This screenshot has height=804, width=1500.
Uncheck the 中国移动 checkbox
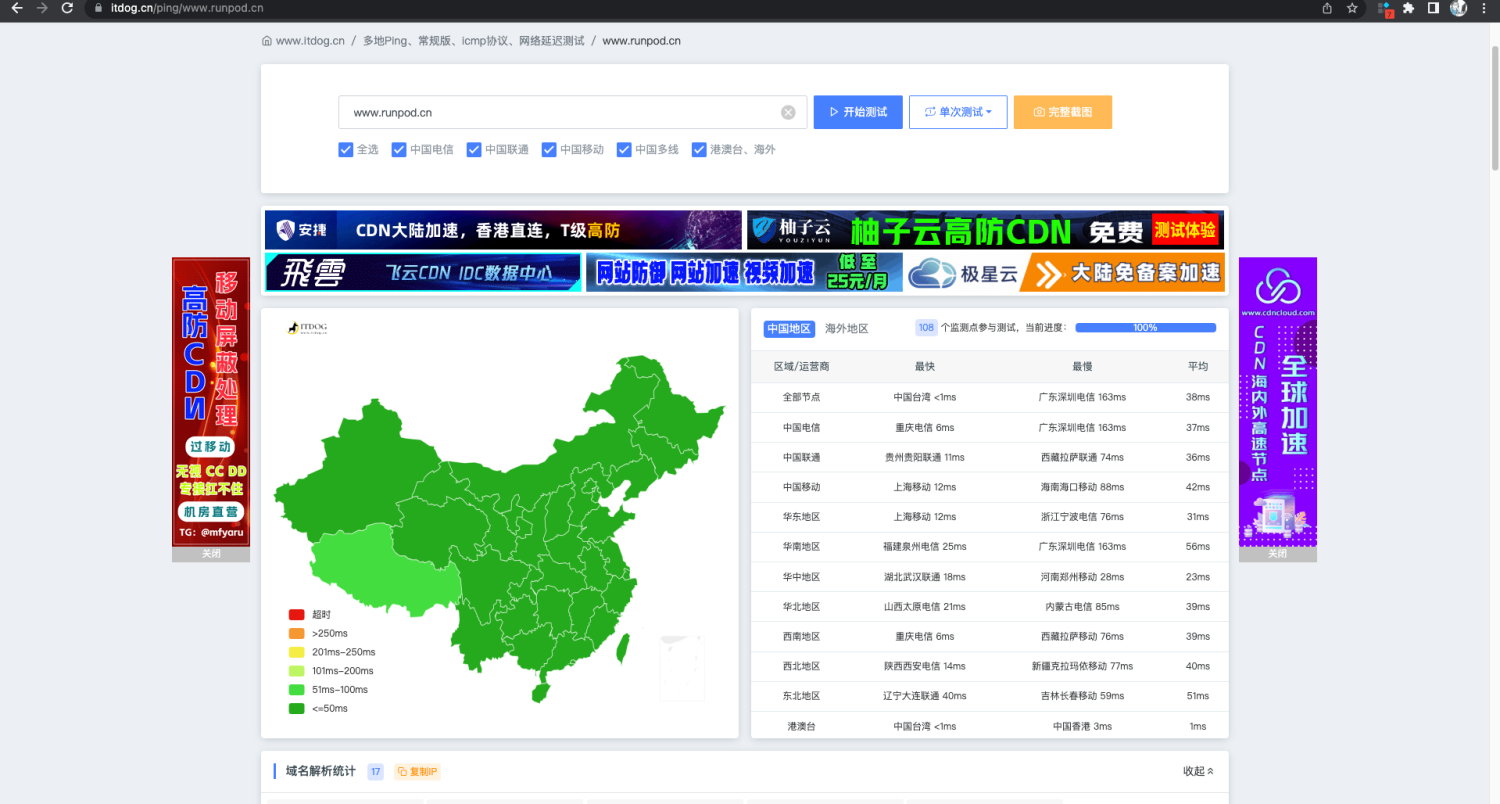[x=549, y=150]
